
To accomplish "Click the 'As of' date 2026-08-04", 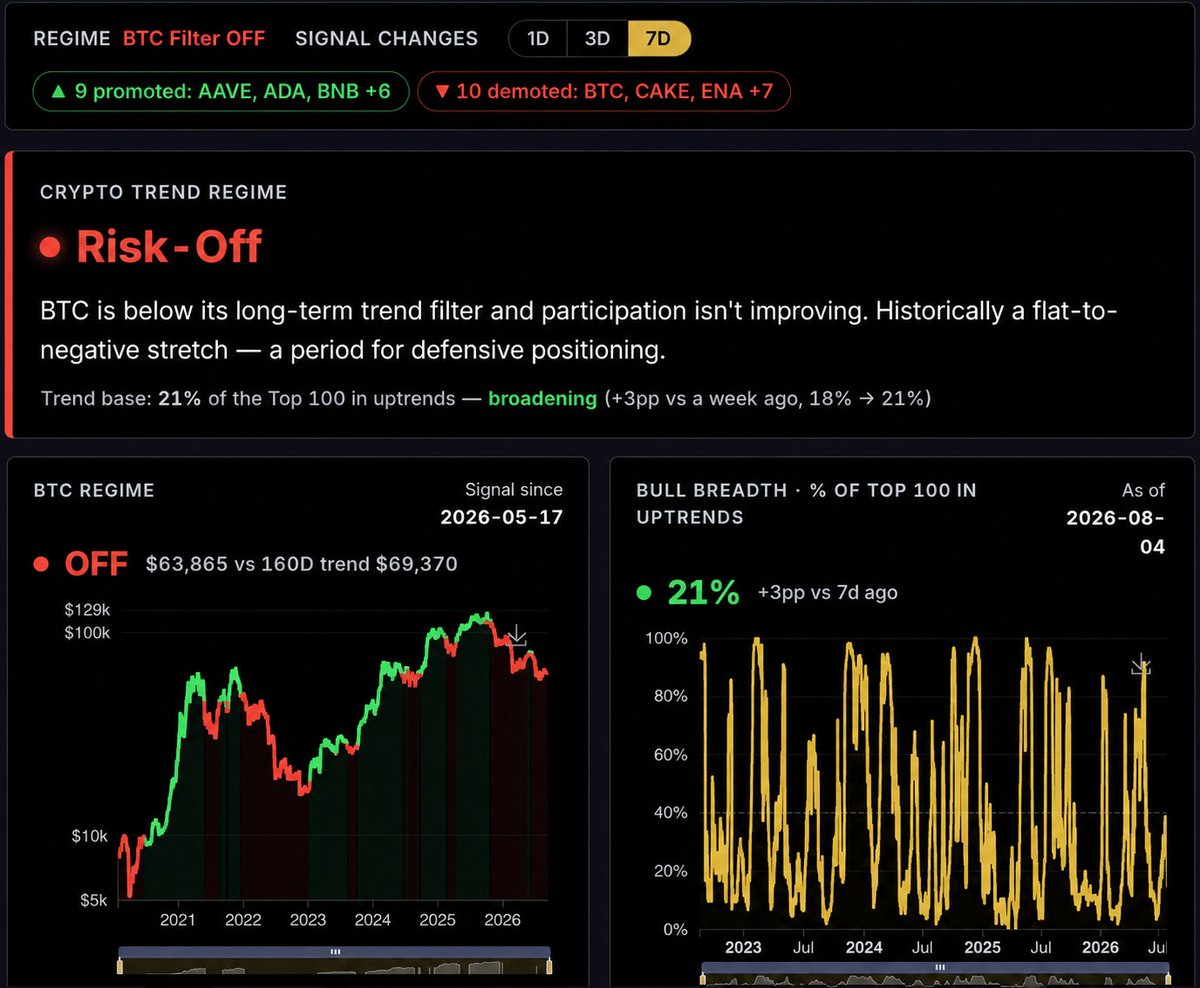I will click(1115, 531).
